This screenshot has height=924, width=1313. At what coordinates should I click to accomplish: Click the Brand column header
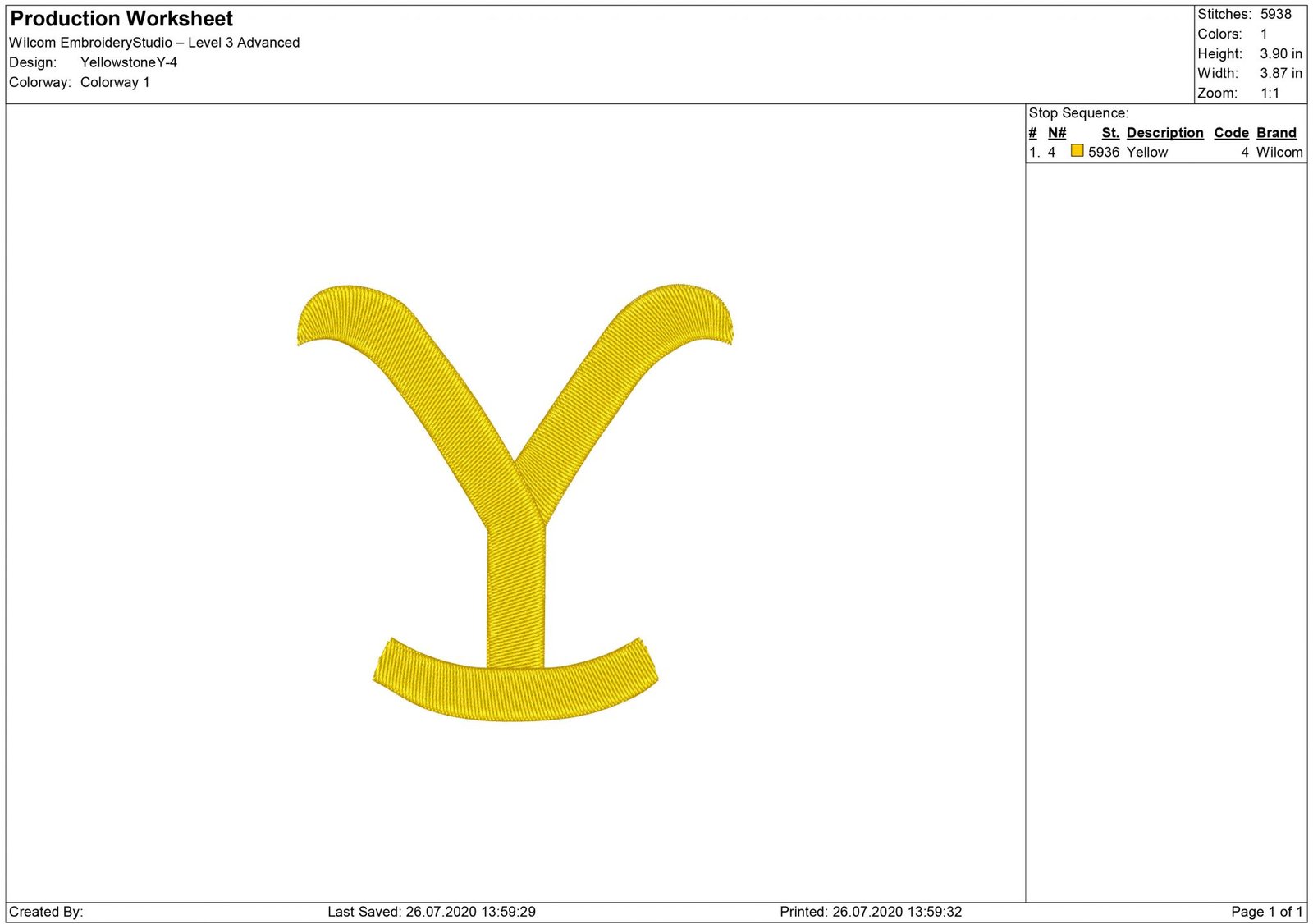[1276, 133]
